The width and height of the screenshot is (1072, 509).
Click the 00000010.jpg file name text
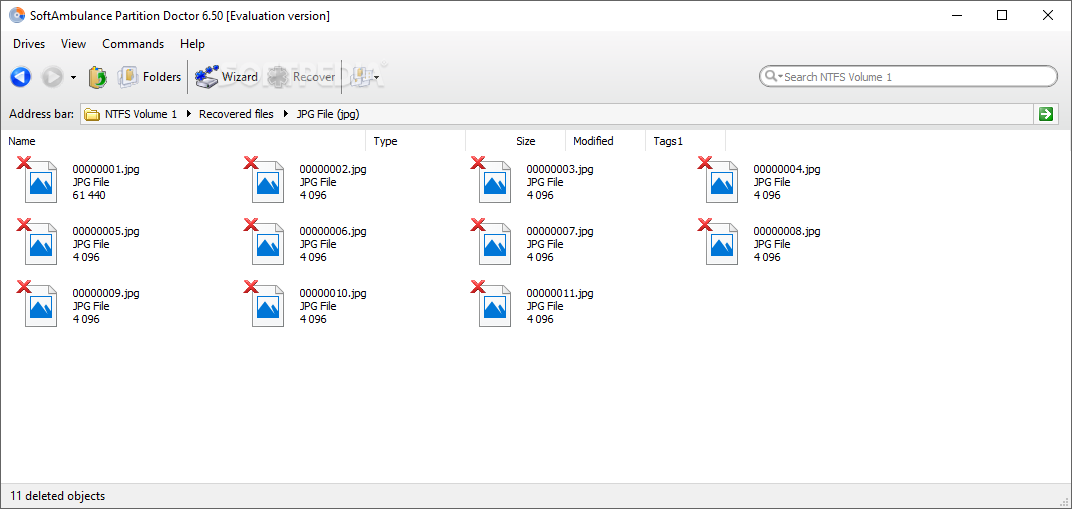333,294
